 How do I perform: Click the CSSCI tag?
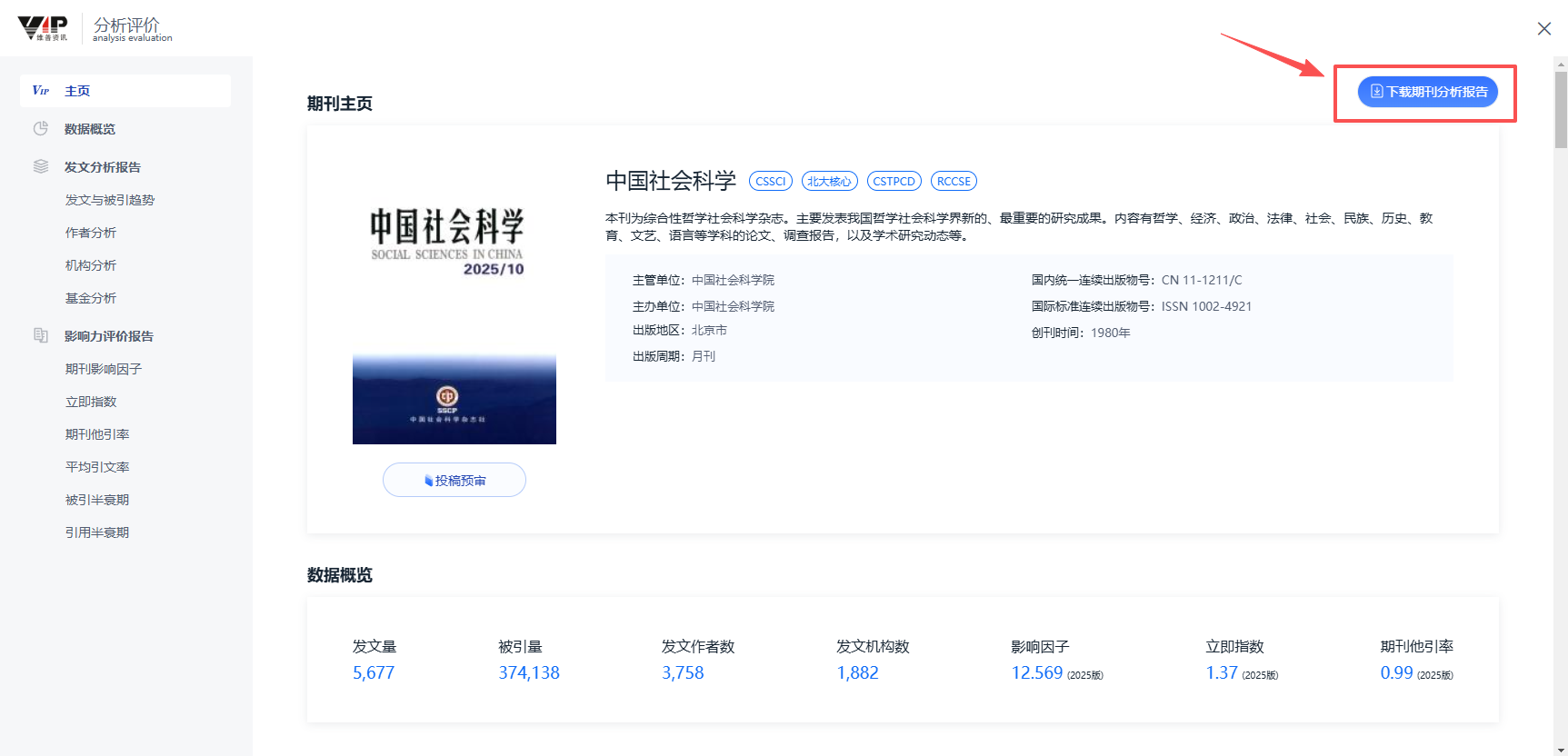pyautogui.click(x=771, y=181)
